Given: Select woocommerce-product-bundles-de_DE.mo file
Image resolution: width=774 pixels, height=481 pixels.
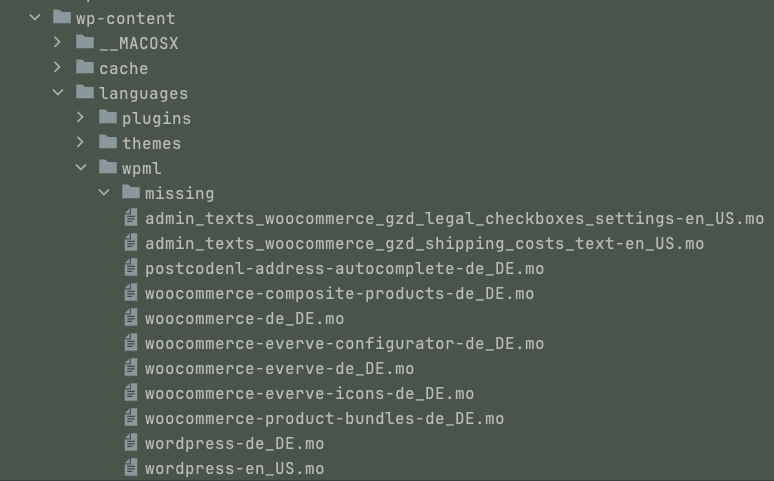Looking at the screenshot, I should [x=324, y=418].
